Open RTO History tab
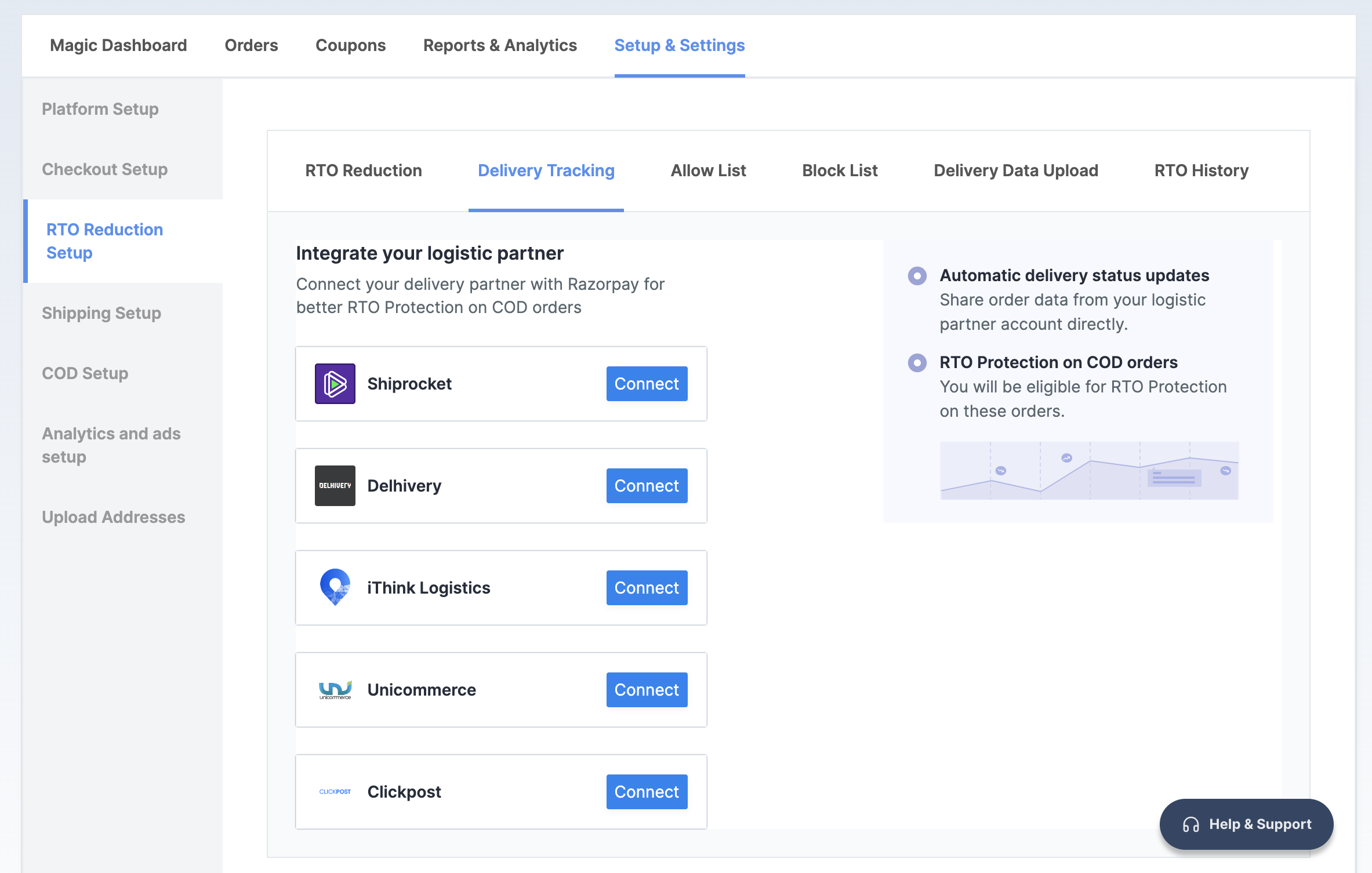This screenshot has height=873, width=1372. [x=1201, y=169]
